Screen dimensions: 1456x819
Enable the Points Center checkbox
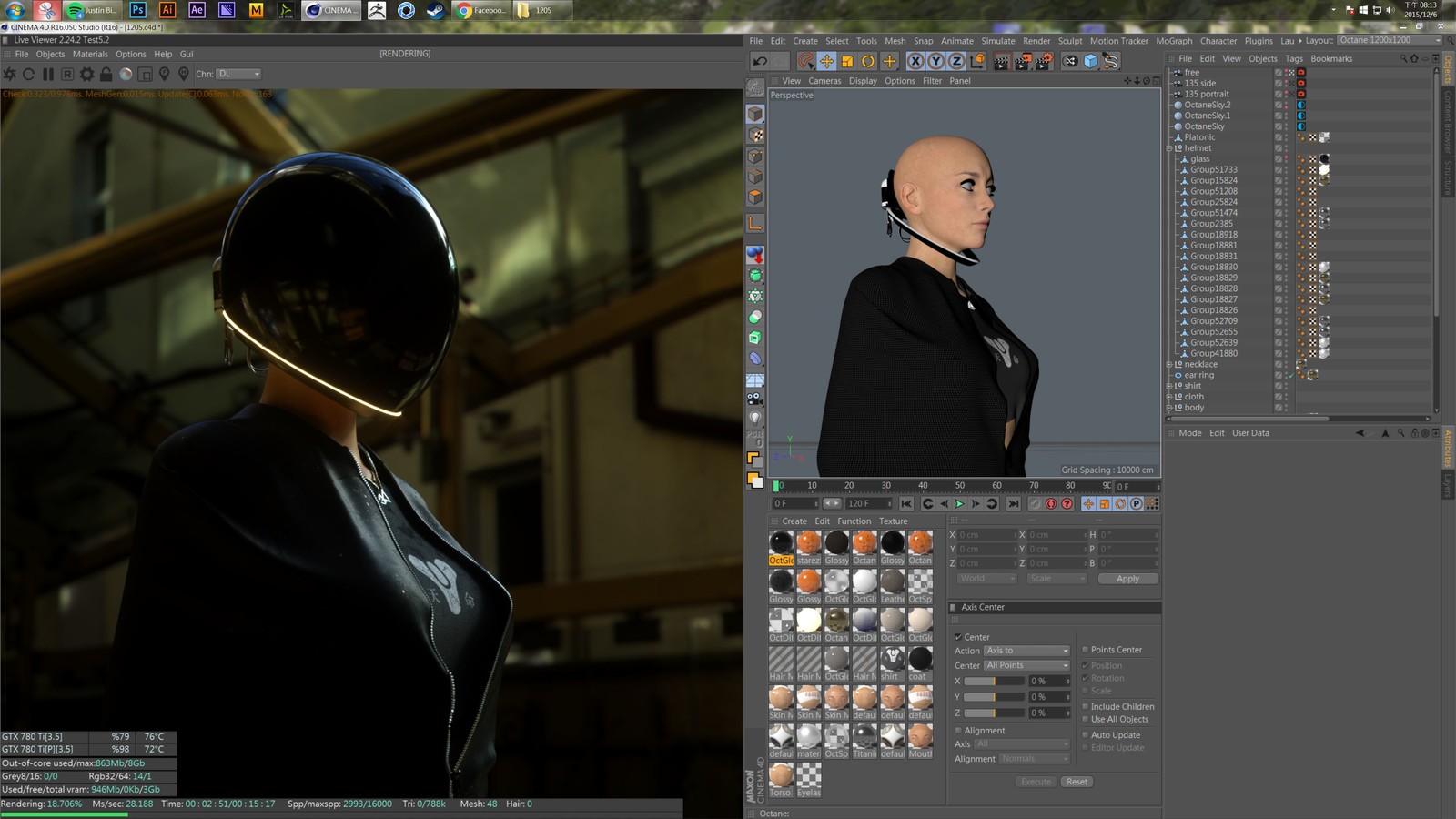click(1085, 650)
